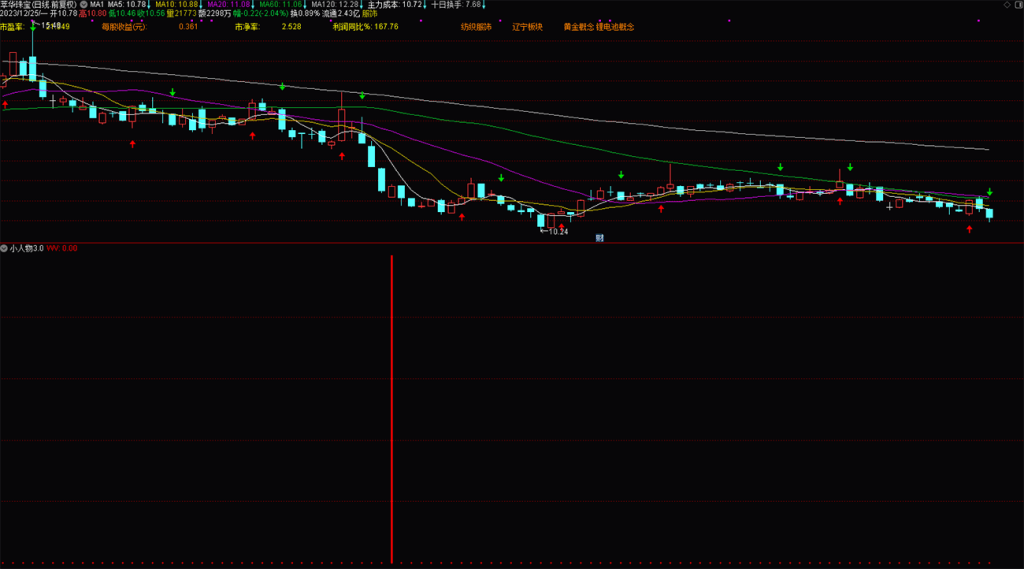This screenshot has height=569, width=1024.
Task: Click the green arrow above the first candles
Action: click(x=33, y=28)
